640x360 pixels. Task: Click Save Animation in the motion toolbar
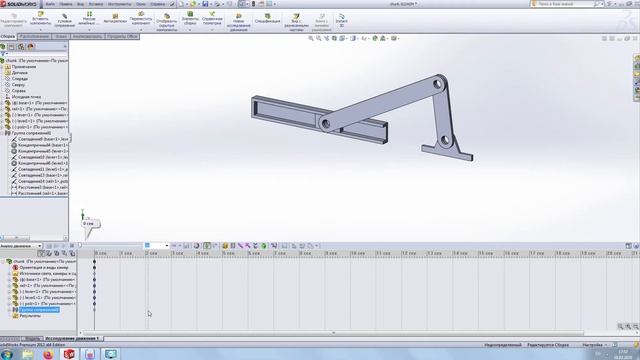187,246
